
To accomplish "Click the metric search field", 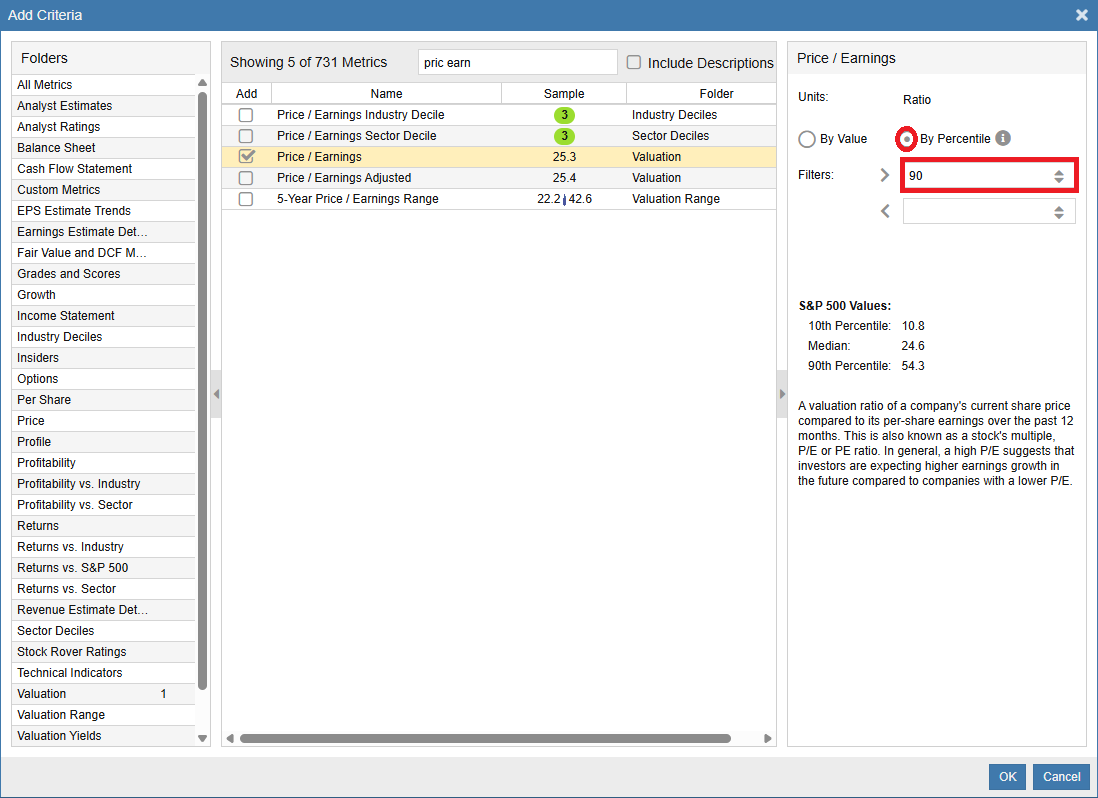I will point(517,62).
